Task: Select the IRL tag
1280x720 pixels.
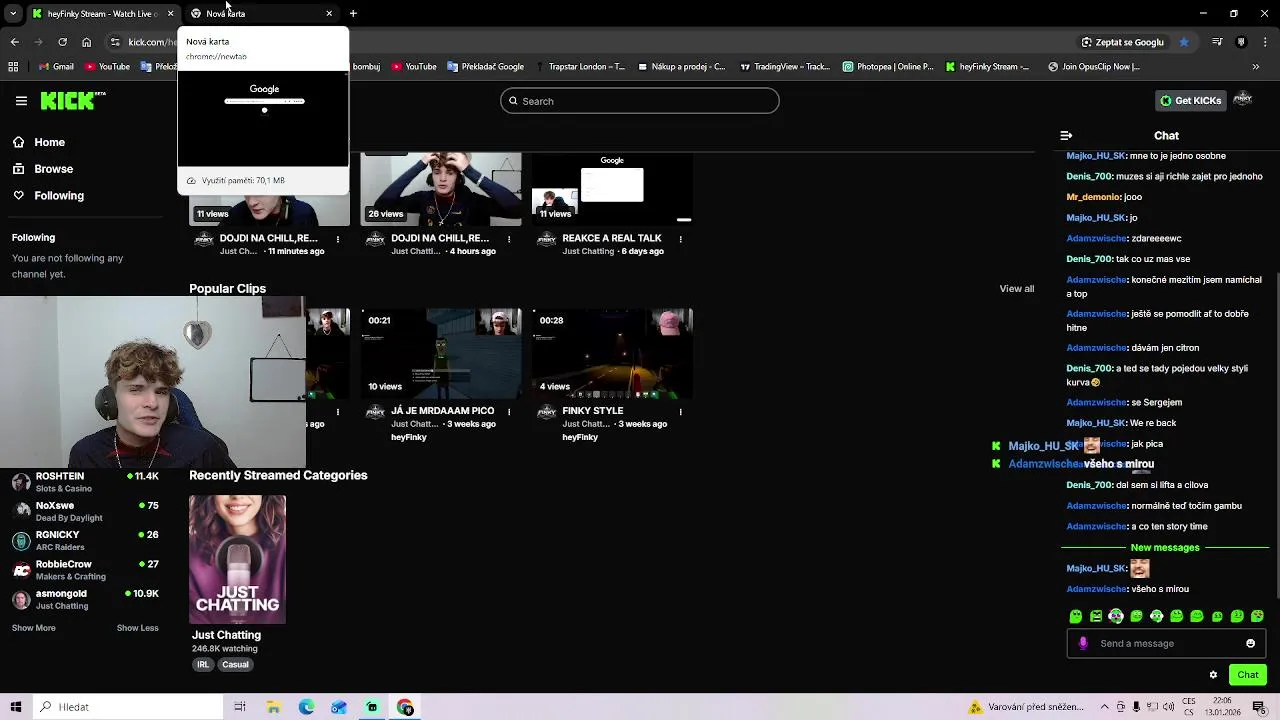Action: pos(203,664)
